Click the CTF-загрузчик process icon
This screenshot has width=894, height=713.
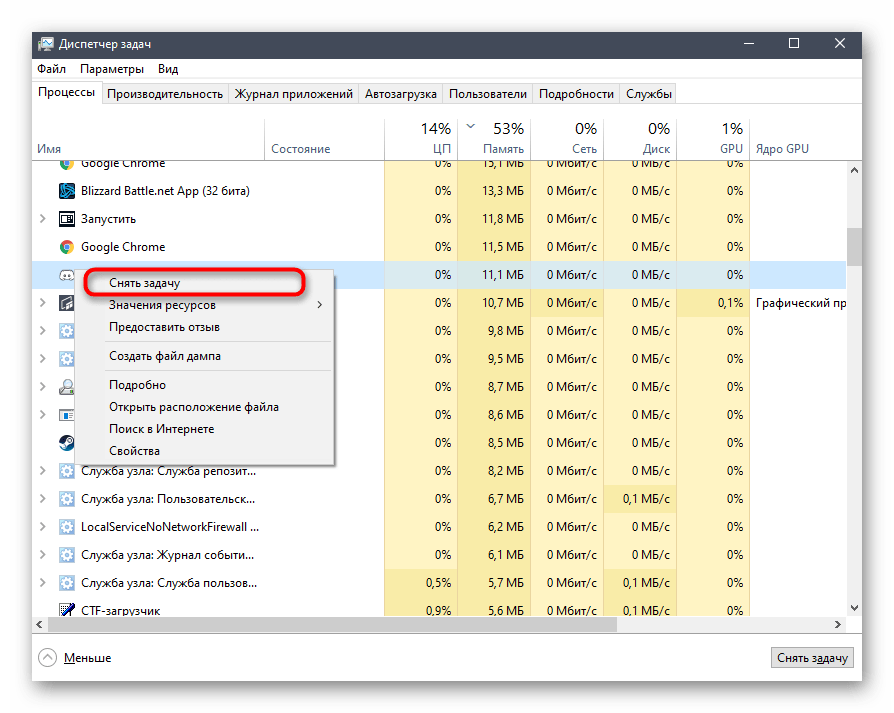(x=67, y=610)
